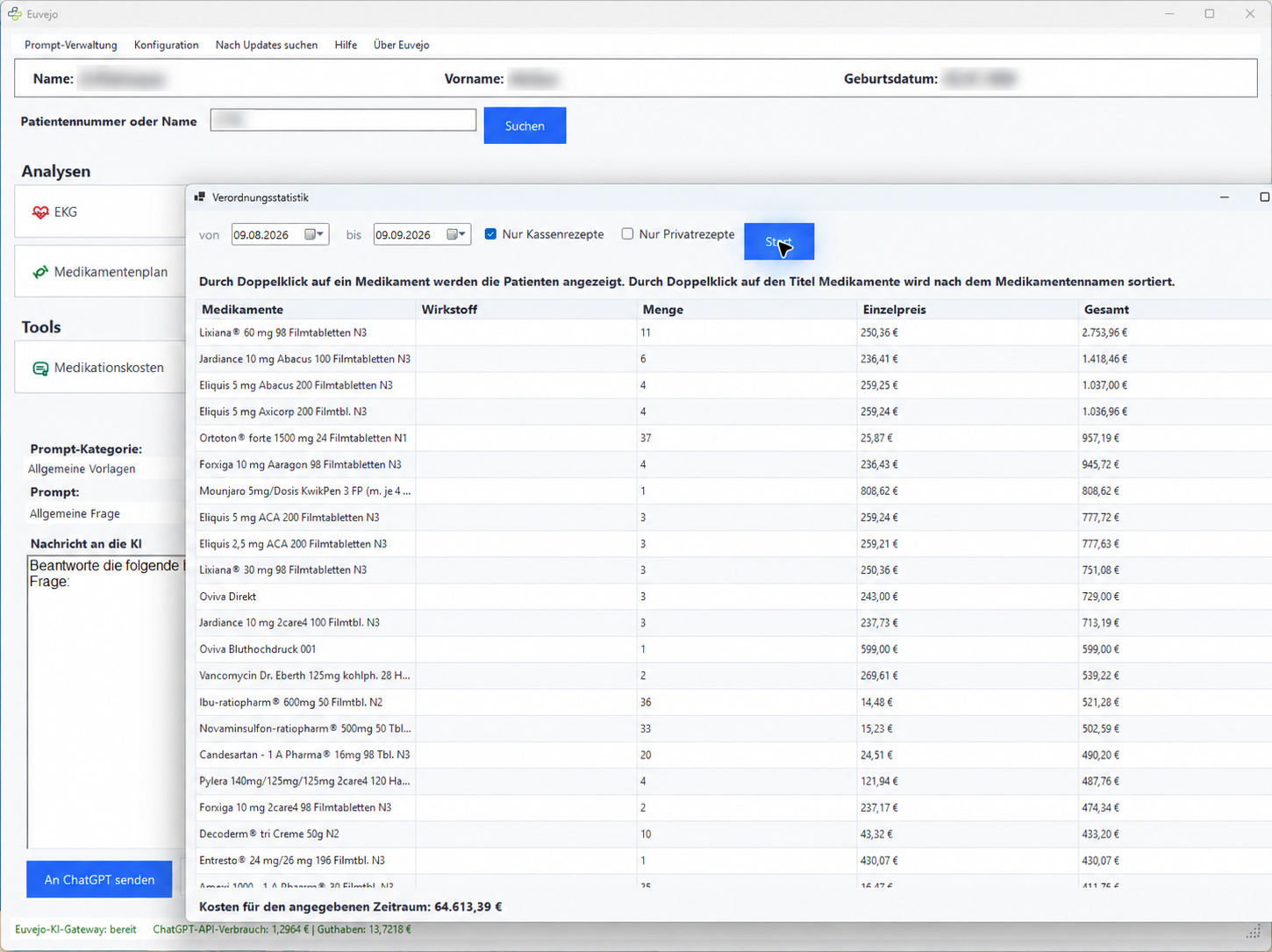Select the Lixiana® 30 mg 98 Filmtabletten row

[x=732, y=570]
